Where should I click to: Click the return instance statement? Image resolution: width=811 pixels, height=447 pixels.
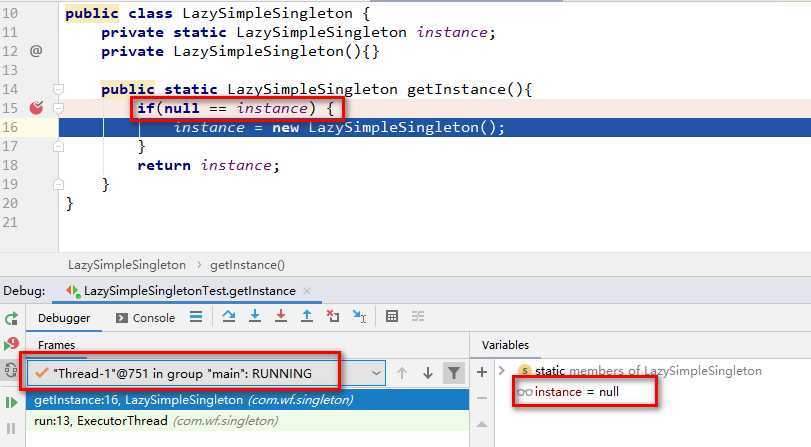pos(208,166)
